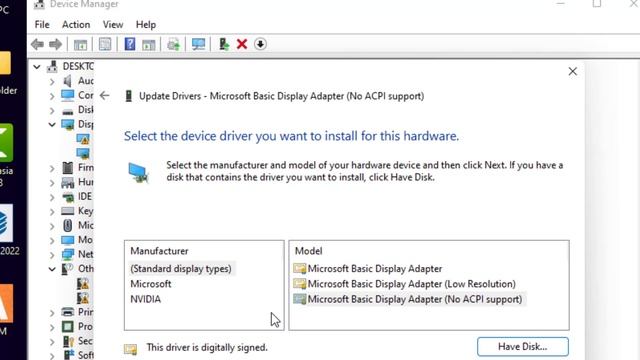Expand the Human Interface Devices category
Screen dimensions: 640x360
[52, 183]
